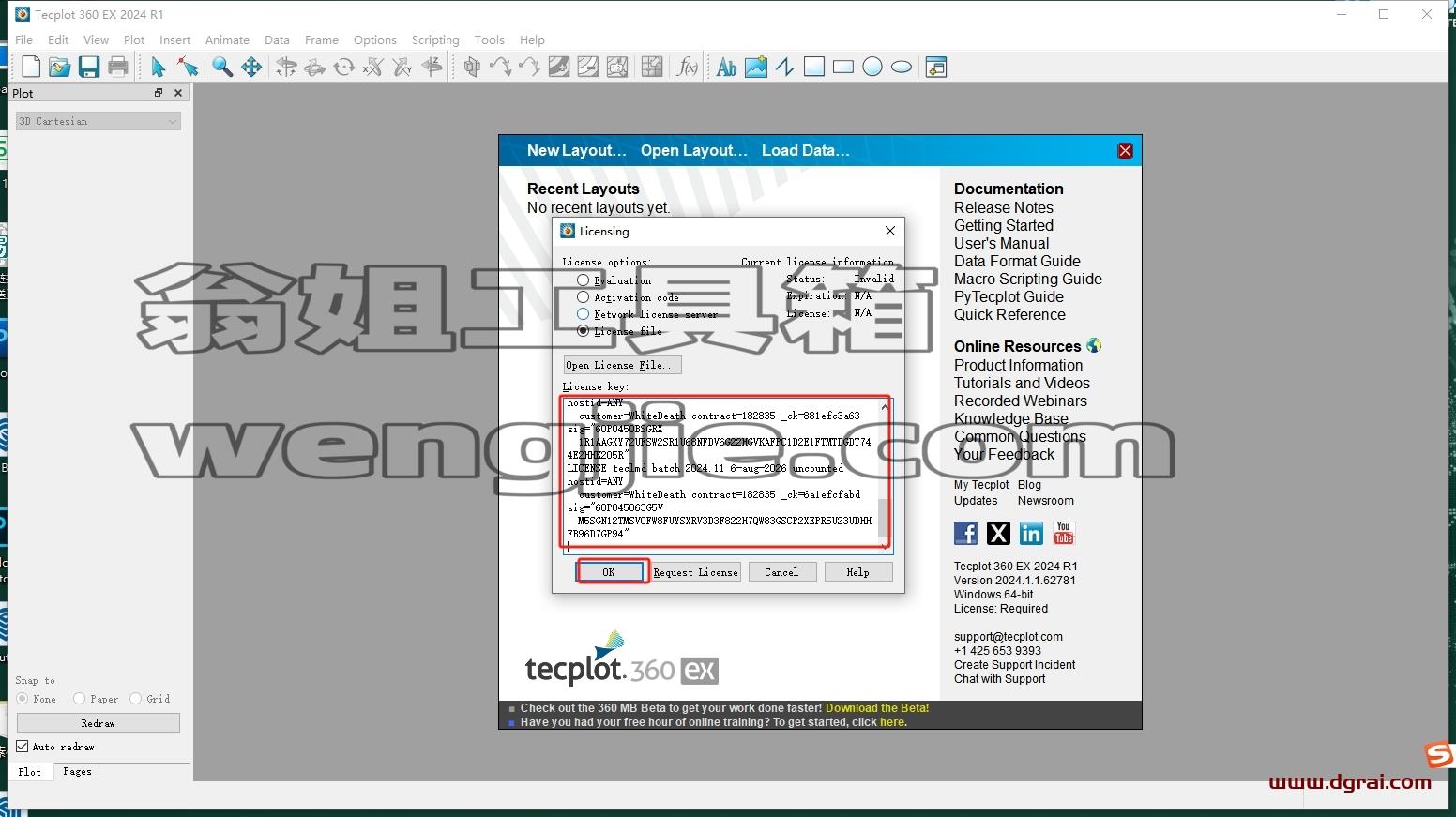Click inside the License key text box
The image size is (1456, 817).
pos(720,474)
